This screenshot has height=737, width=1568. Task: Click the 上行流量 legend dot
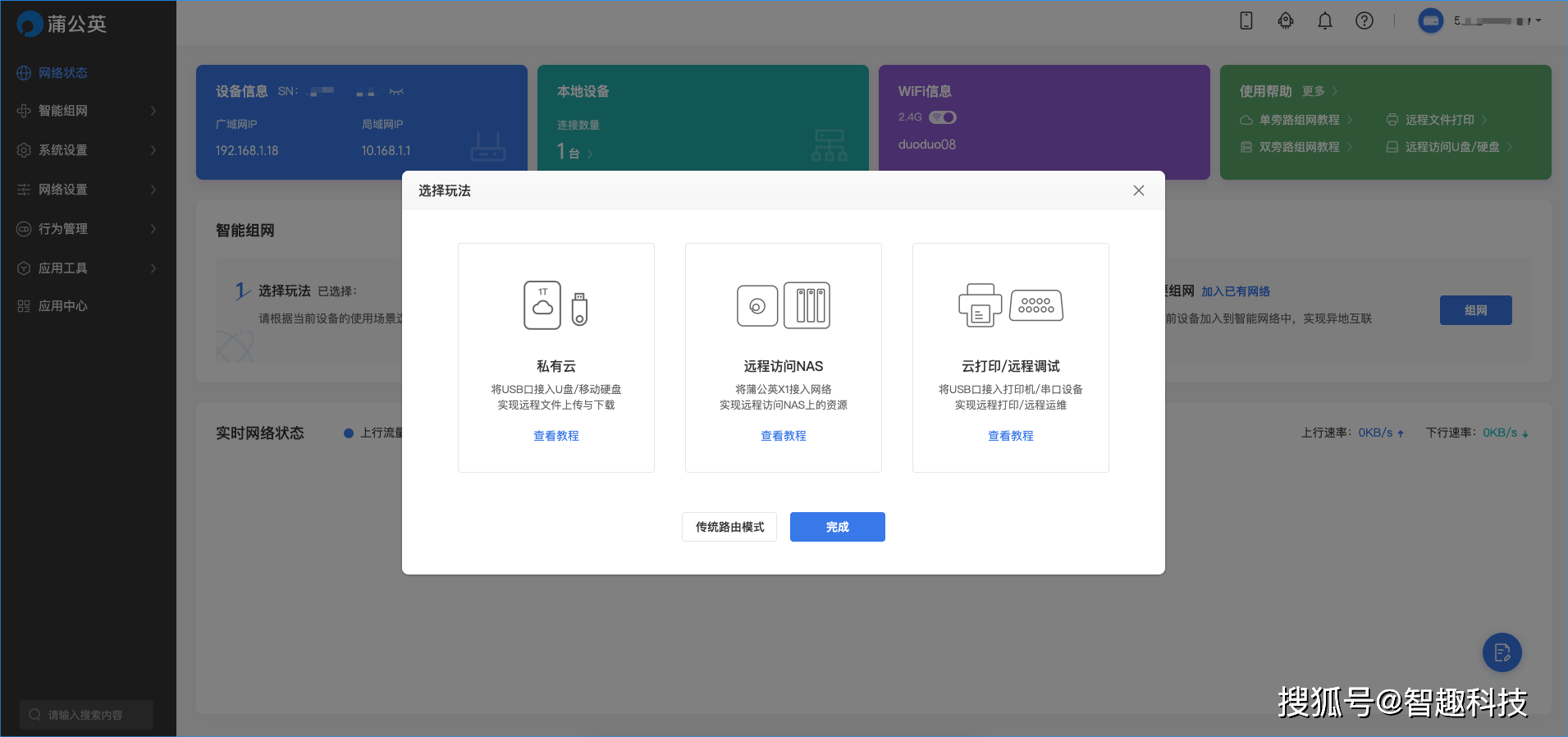click(x=349, y=433)
